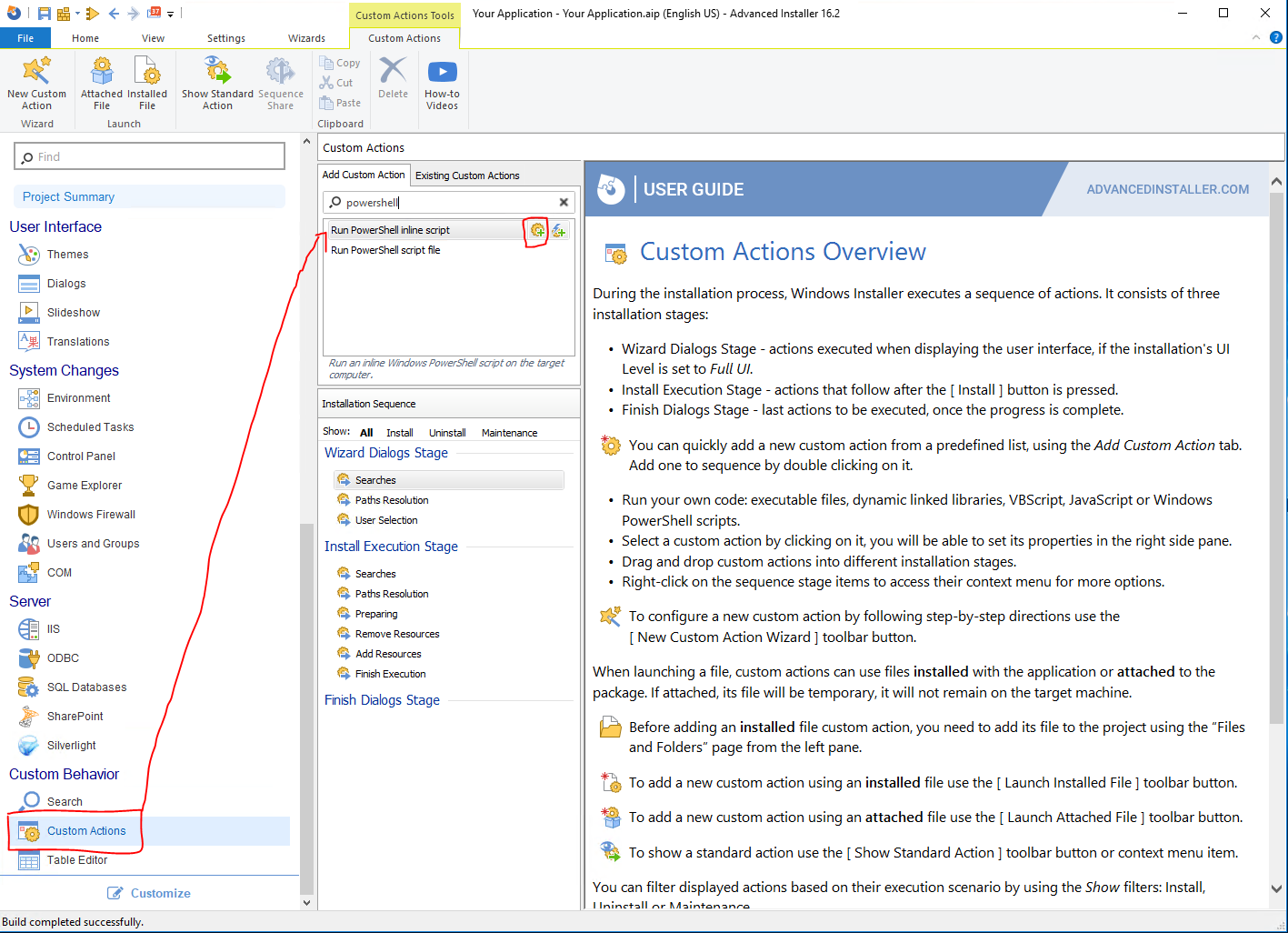Image resolution: width=1288 pixels, height=933 pixels.
Task: Open the ODBC page
Action: pos(63,658)
